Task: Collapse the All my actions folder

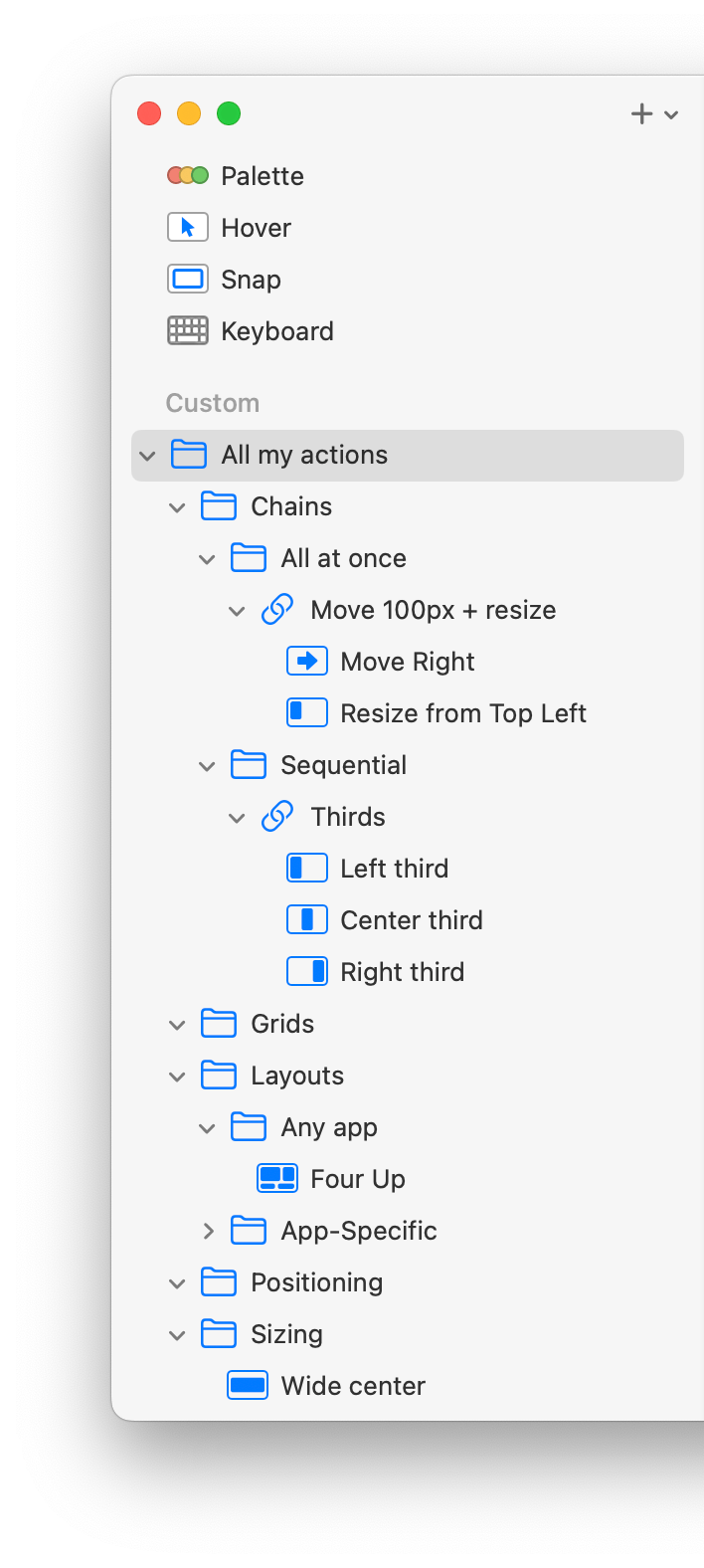Action: point(148,456)
